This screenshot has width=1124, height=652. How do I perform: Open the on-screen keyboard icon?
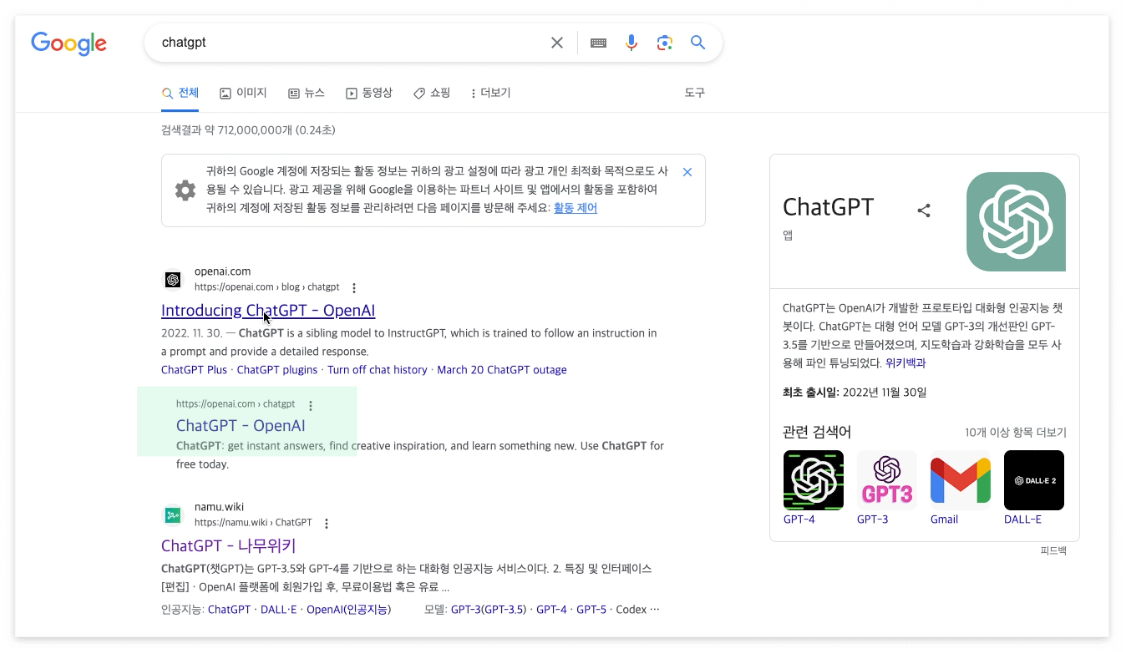click(599, 43)
